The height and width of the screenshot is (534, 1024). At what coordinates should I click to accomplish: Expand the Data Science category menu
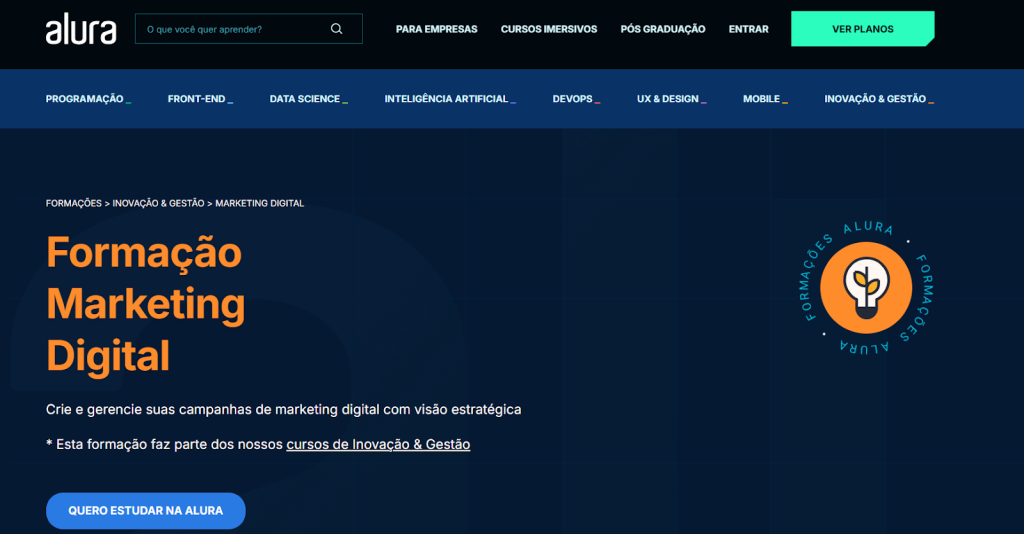[x=308, y=99]
